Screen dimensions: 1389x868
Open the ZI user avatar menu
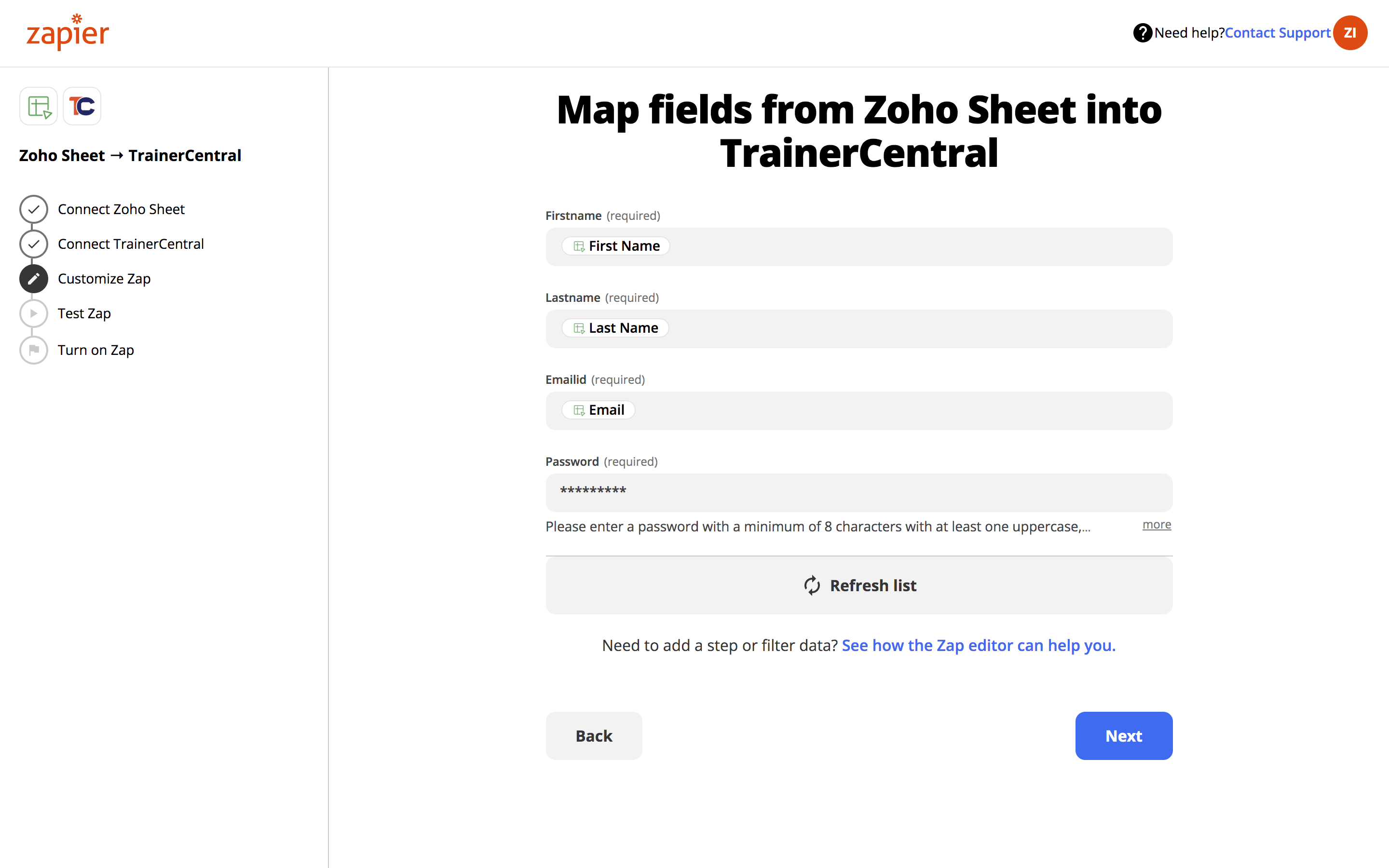point(1350,33)
